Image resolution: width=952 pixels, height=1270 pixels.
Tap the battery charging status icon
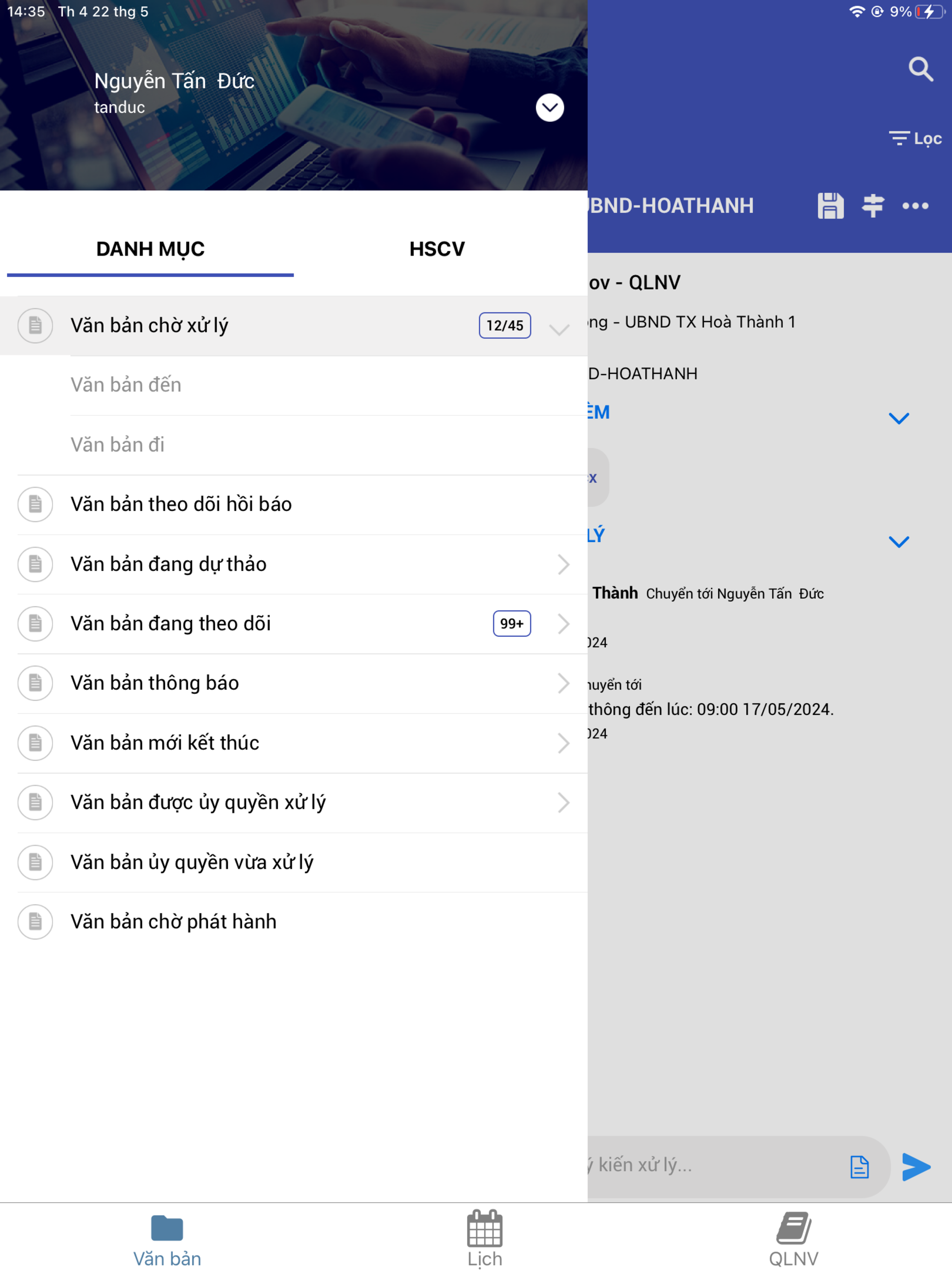pyautogui.click(x=930, y=12)
